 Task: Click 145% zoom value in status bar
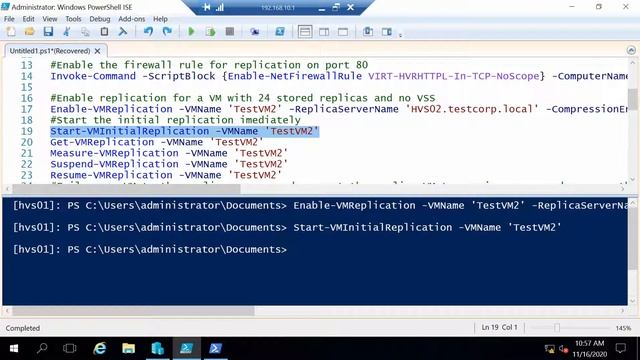click(x=623, y=328)
